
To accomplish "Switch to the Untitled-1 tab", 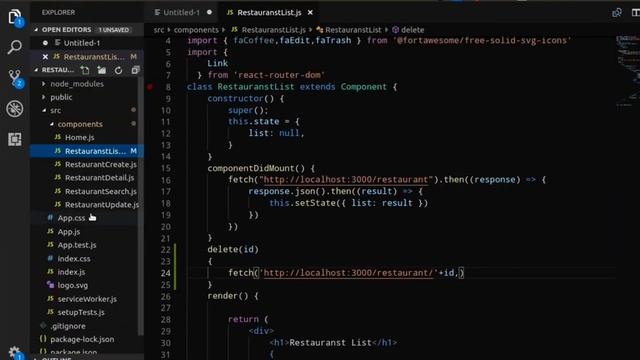I will (x=183, y=13).
